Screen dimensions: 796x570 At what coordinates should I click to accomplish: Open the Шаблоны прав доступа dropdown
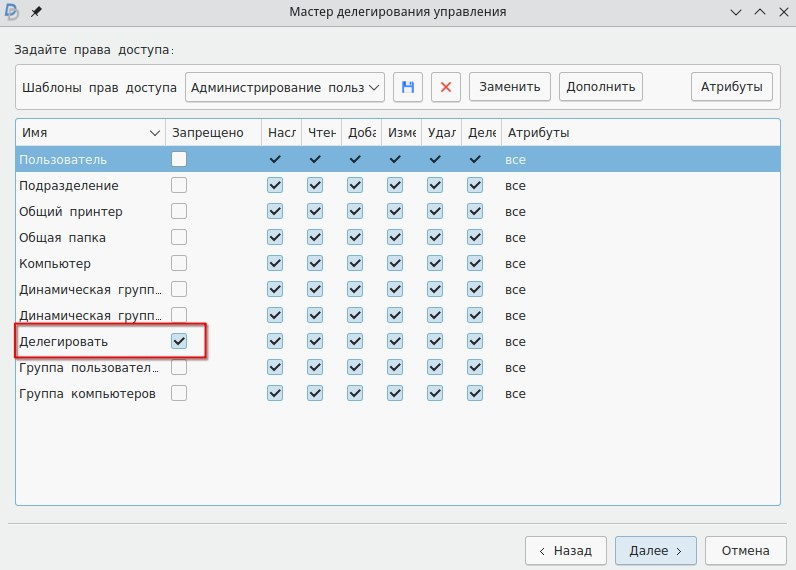pyautogui.click(x=285, y=87)
